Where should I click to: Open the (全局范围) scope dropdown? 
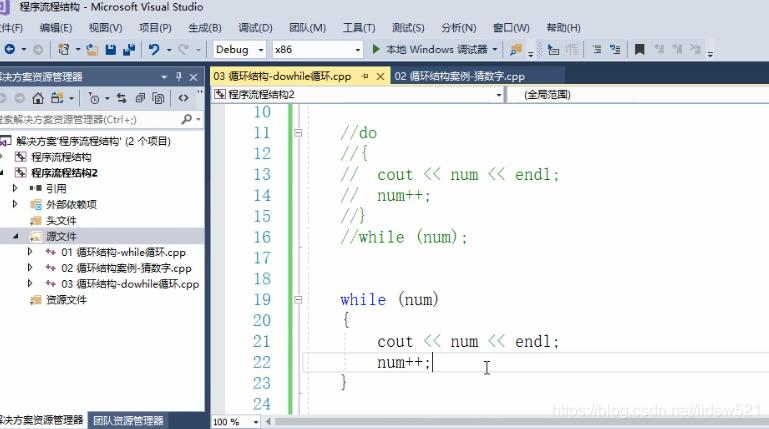(638, 95)
